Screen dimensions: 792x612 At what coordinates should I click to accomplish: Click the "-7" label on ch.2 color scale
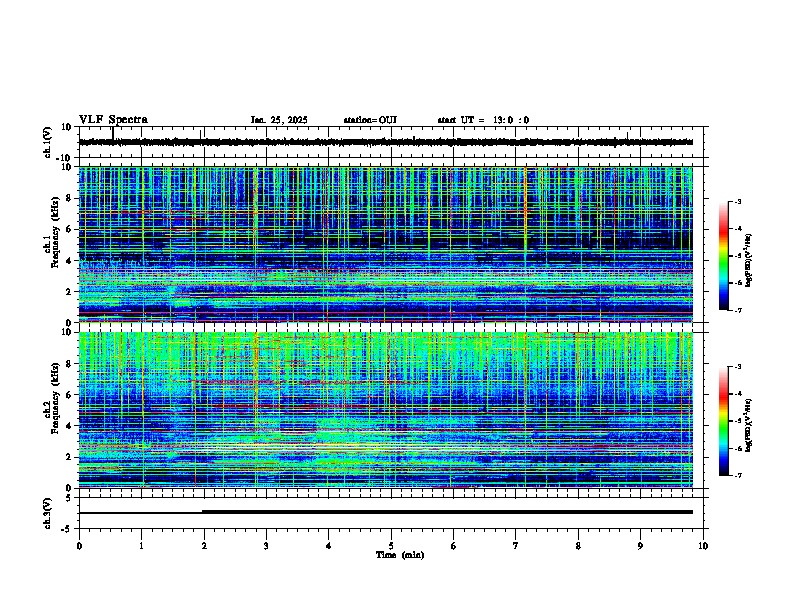(x=738, y=476)
